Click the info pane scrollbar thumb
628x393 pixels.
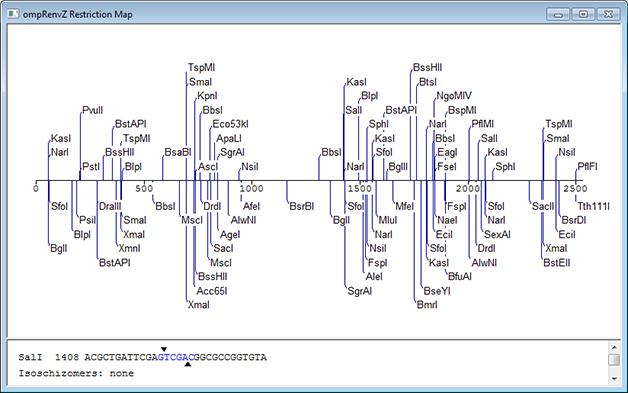(614, 359)
